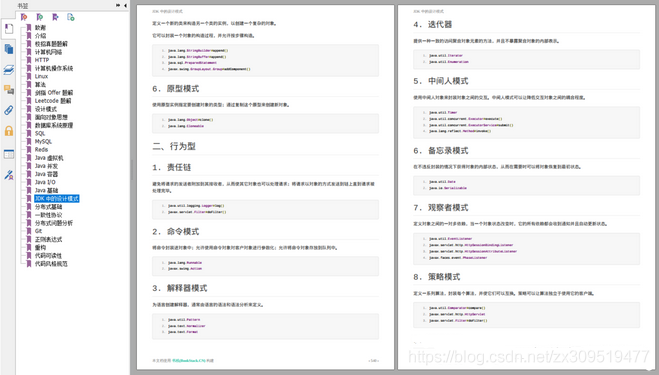The image size is (659, 375).
Task: Click the 6. 原型模式 heading on left page
Action: point(176,89)
